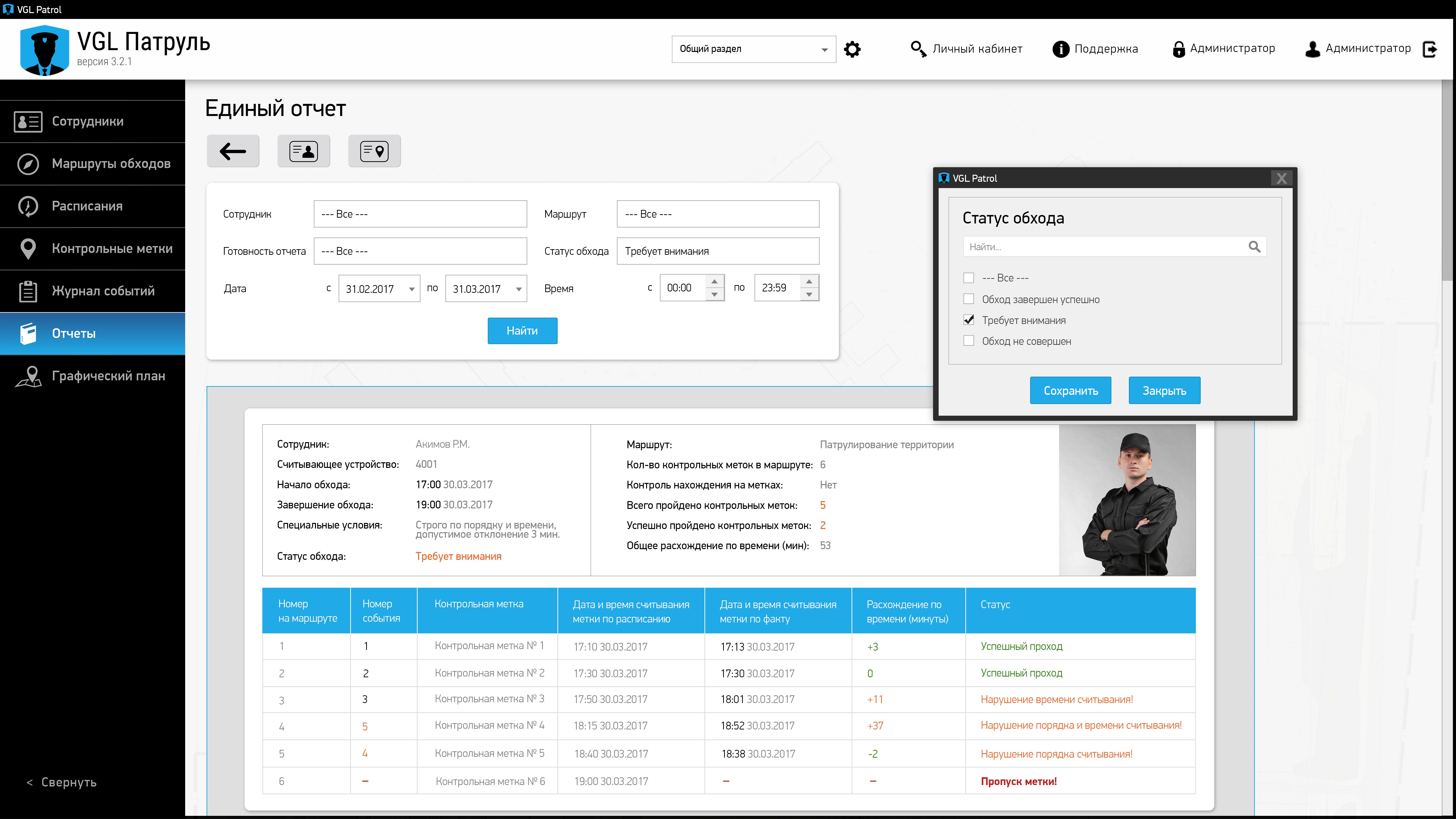Open the employee card report icon
The width and height of the screenshot is (1456, 819).
coord(304,151)
